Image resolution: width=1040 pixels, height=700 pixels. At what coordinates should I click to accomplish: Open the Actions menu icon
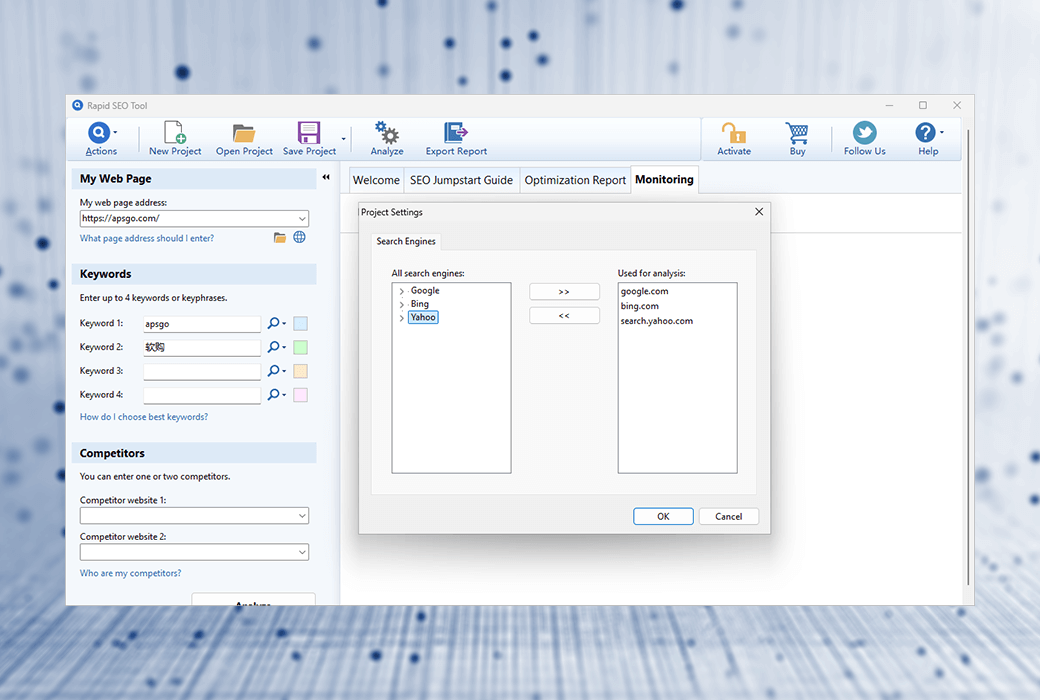click(99, 133)
